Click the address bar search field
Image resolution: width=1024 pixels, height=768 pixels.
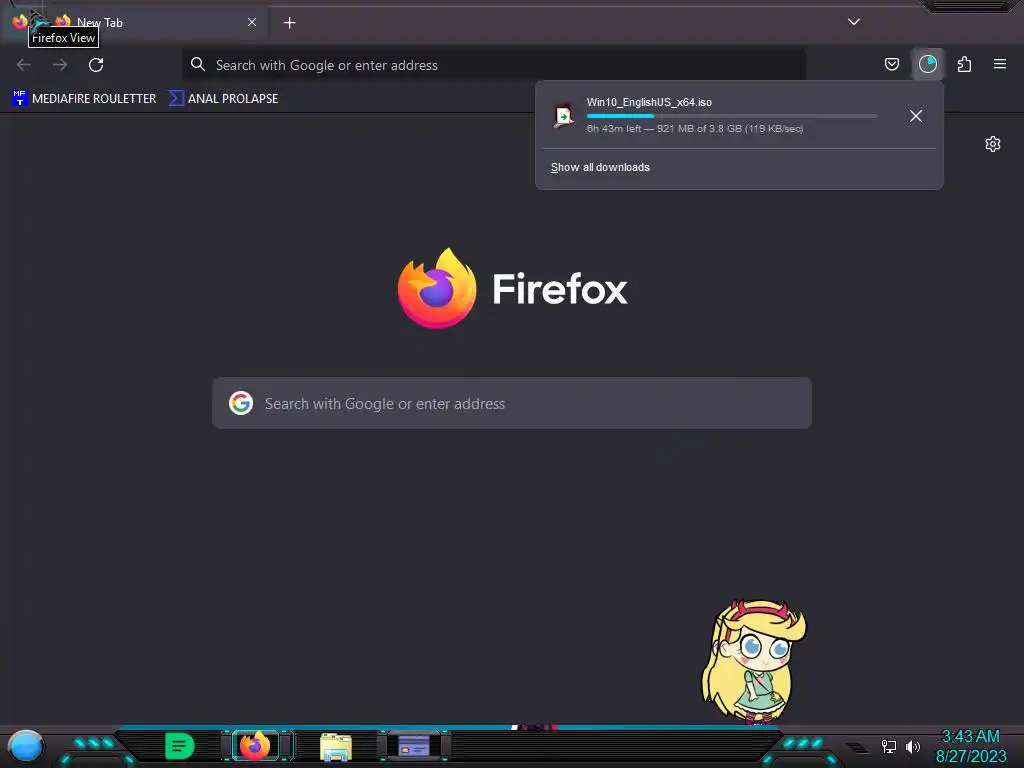[x=494, y=65]
